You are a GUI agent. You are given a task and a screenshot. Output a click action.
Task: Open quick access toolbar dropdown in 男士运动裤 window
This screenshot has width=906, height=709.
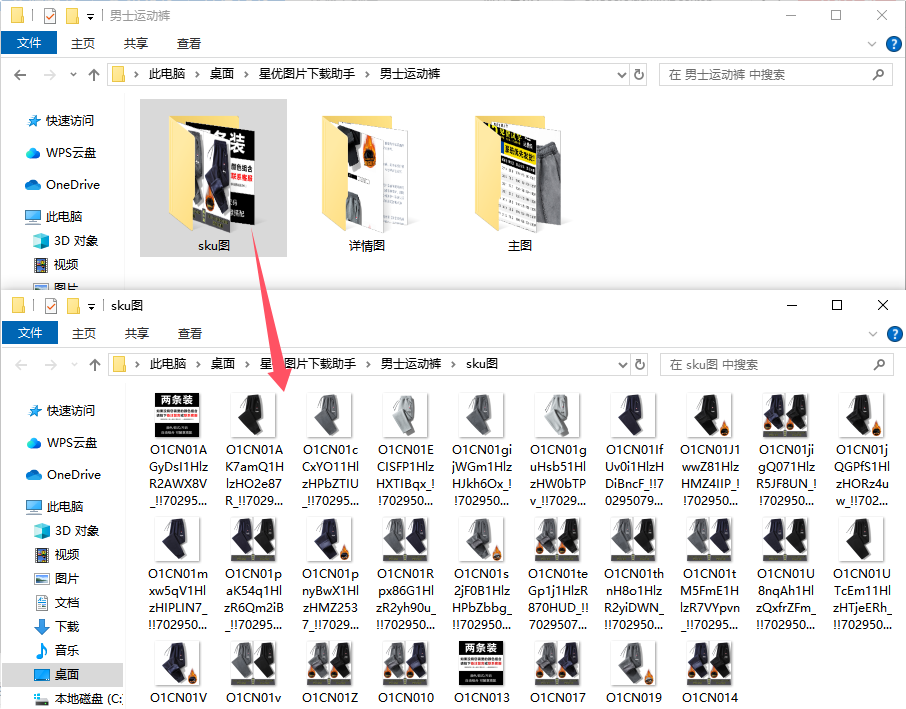[90, 17]
